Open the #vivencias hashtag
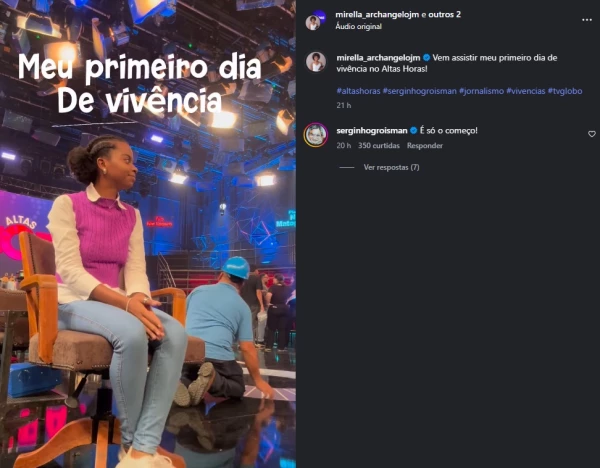Image resolution: width=600 pixels, height=468 pixels. pos(525,91)
